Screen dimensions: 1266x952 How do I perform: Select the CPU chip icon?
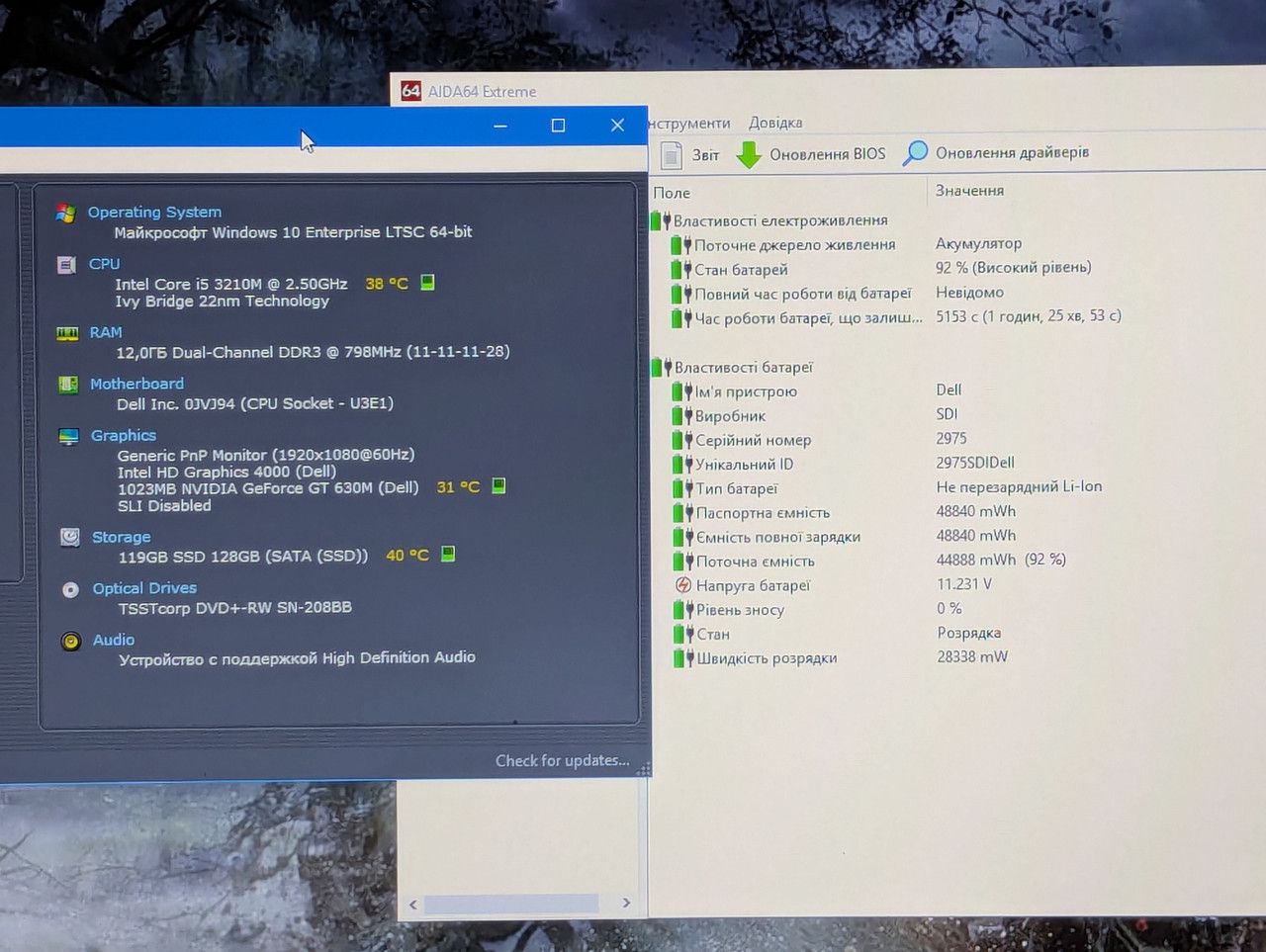[x=66, y=265]
